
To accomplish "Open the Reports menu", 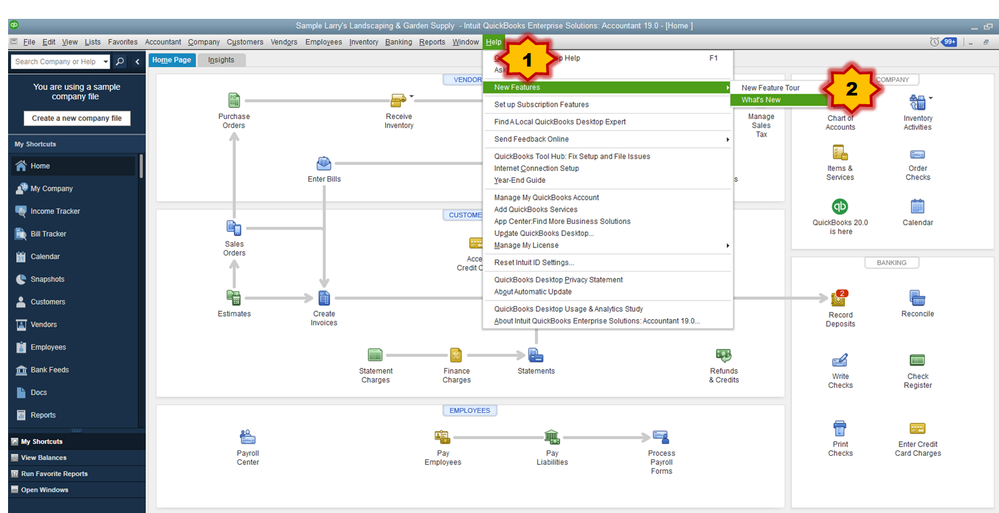I will point(432,42).
